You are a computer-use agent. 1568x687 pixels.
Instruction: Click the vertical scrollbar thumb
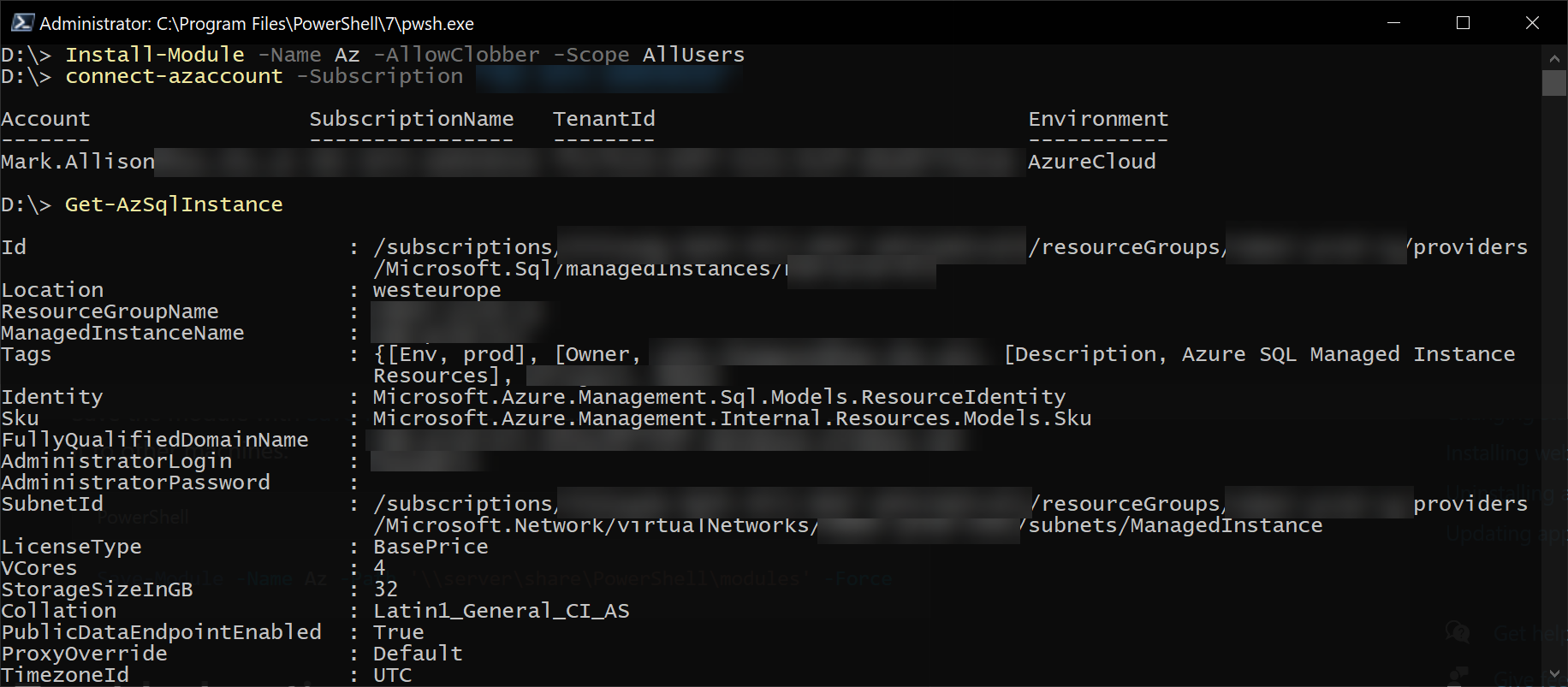1554,83
